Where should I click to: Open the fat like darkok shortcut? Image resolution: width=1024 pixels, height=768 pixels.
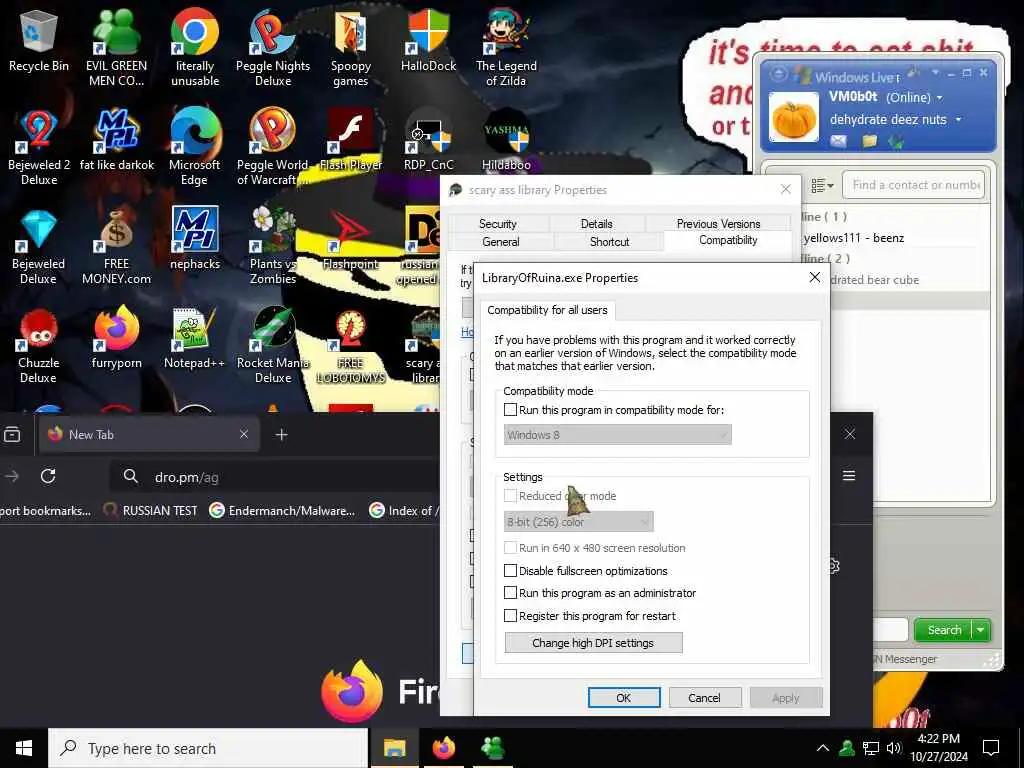tap(117, 140)
